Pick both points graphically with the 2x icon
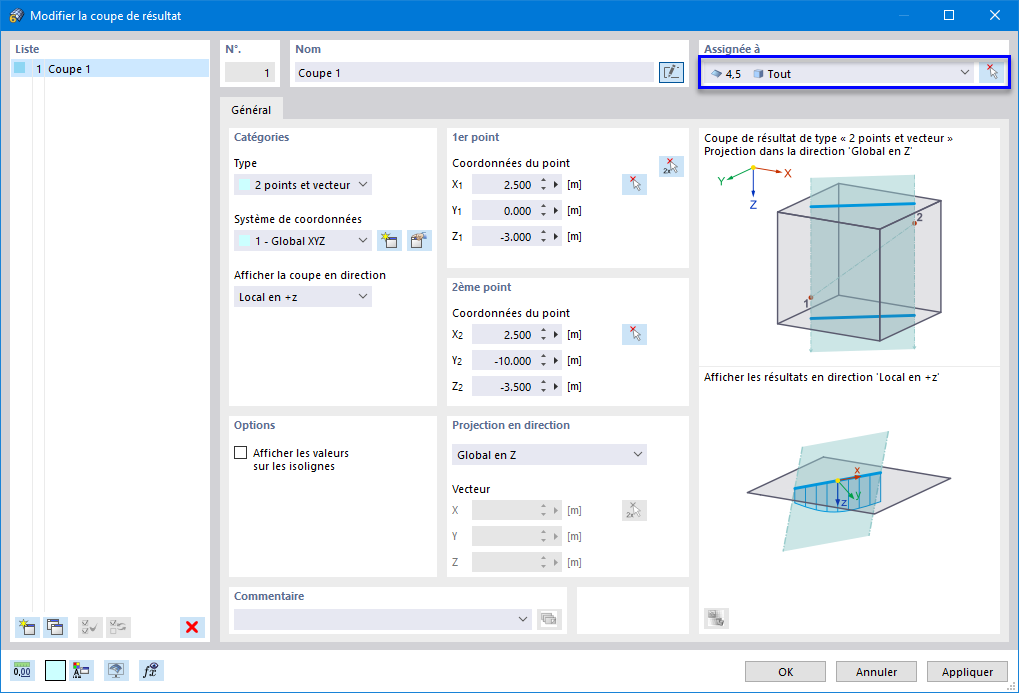Viewport: 1019px width, 693px height. coord(671,167)
